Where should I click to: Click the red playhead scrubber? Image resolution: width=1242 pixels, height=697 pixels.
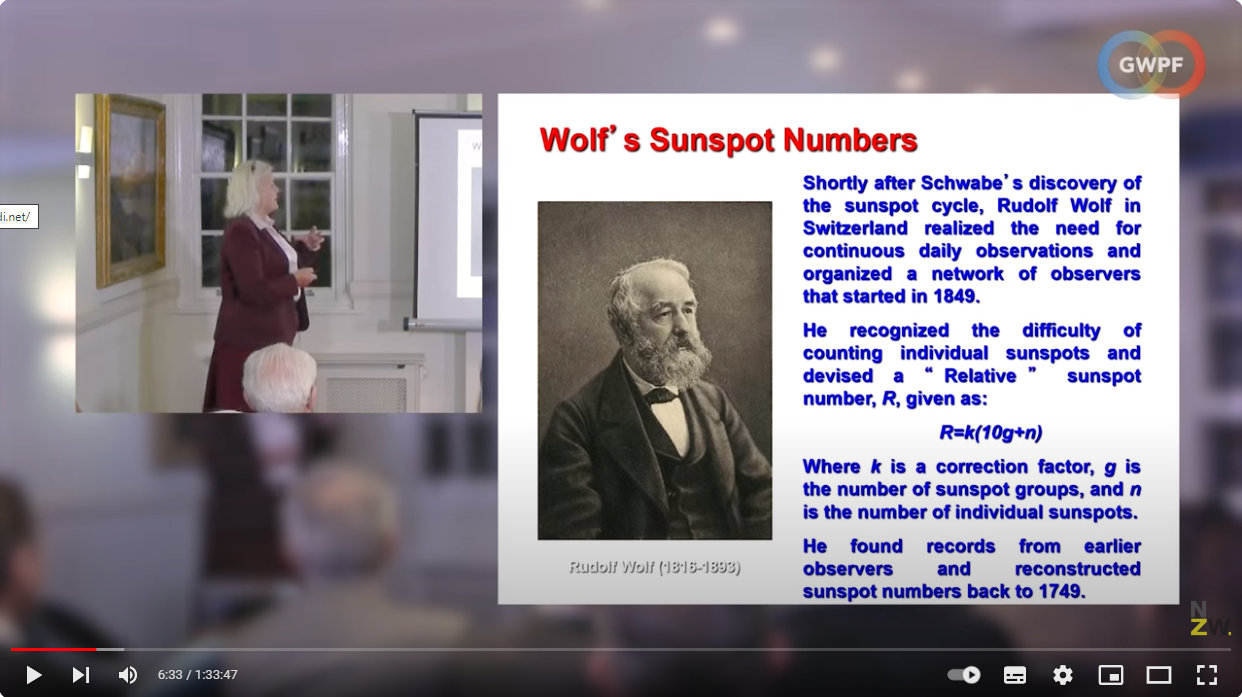point(97,648)
